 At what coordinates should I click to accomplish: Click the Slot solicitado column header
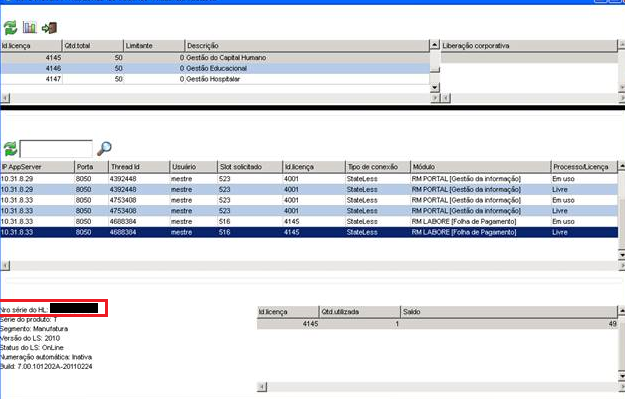click(250, 167)
